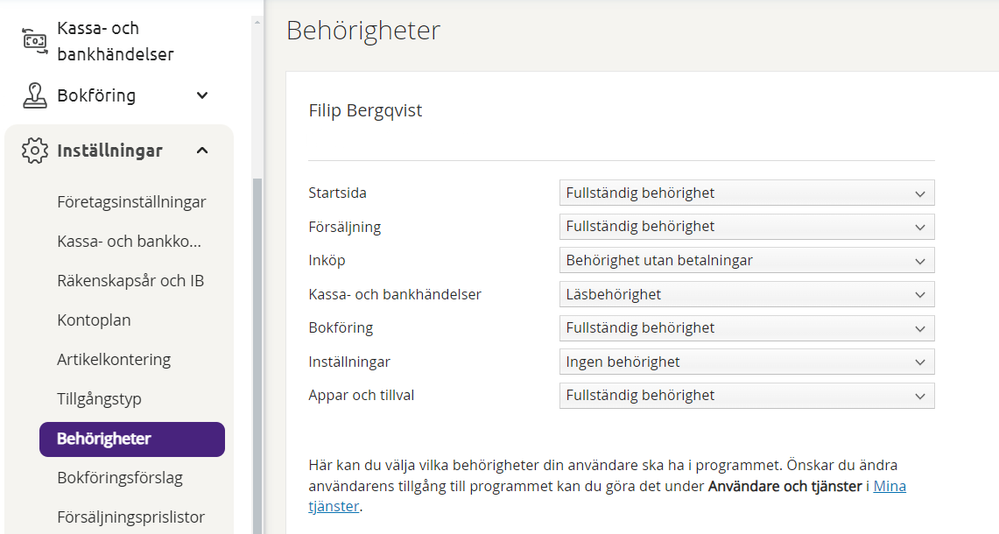
Task: Click the sidebar scrollbar up arrow
Action: tap(257, 22)
